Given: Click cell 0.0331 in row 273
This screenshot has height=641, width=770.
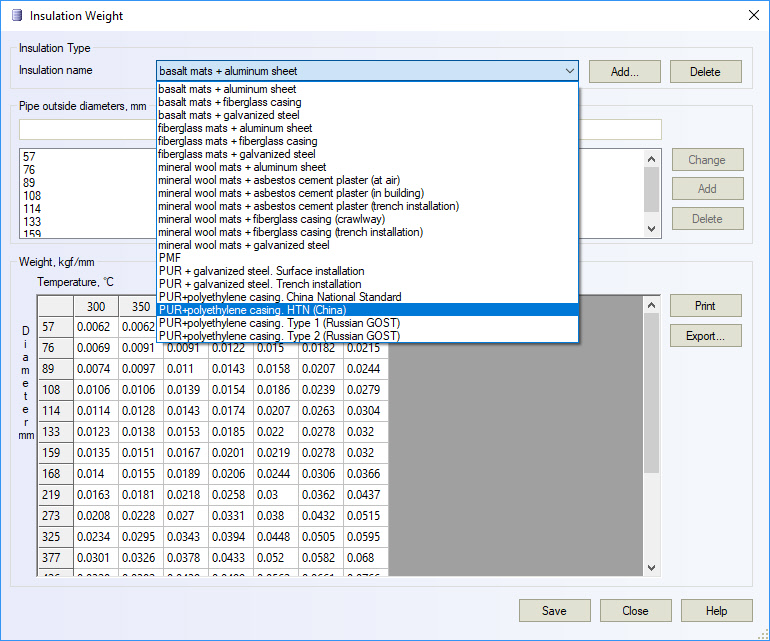Looking at the screenshot, I should (231, 516).
